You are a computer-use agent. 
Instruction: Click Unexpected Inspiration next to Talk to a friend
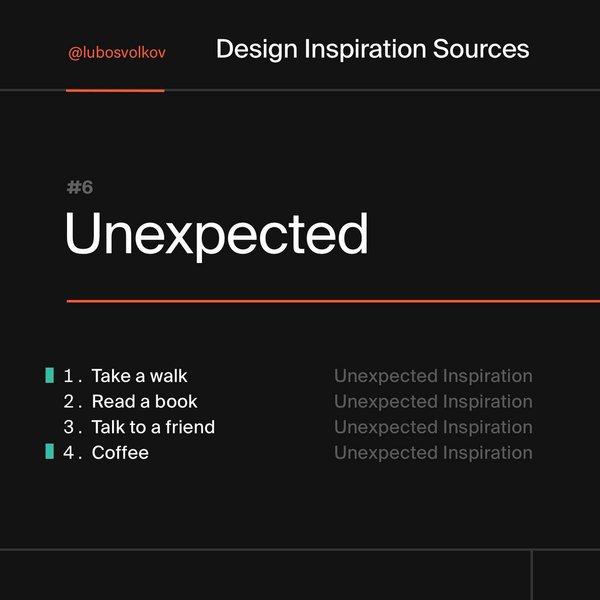433,428
